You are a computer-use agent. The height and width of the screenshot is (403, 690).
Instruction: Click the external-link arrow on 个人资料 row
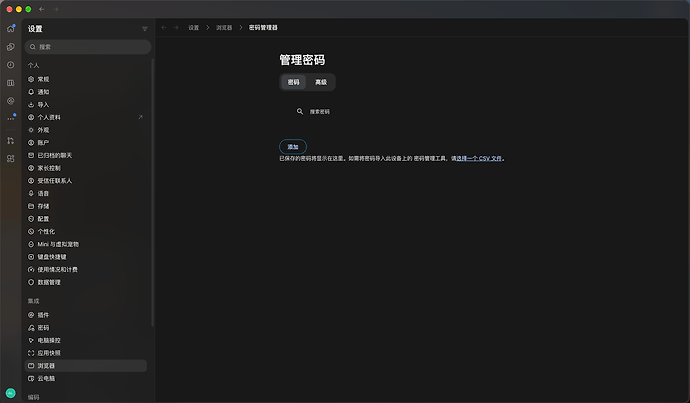[x=140, y=117]
